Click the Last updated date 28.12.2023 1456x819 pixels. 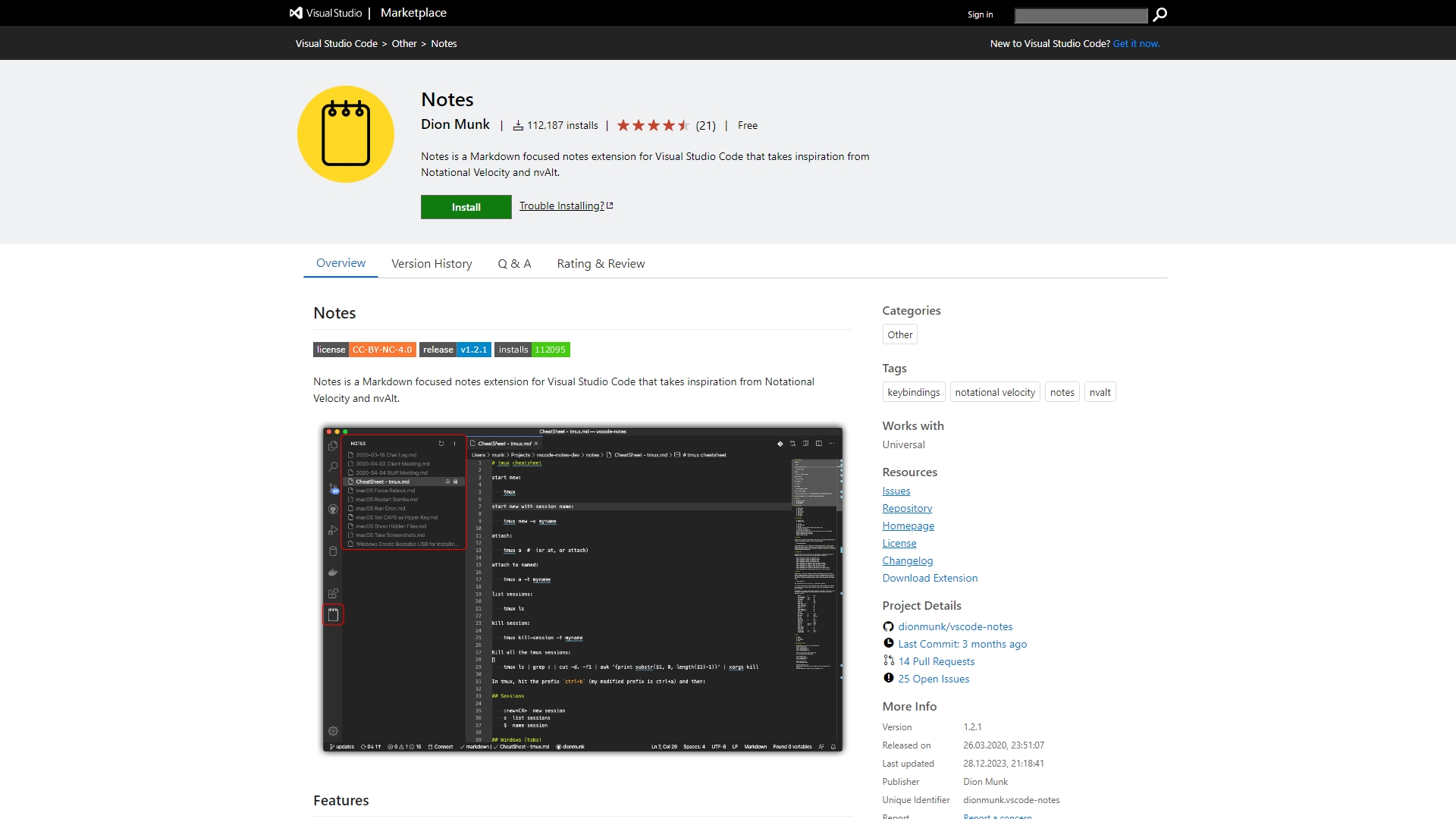coord(1003,764)
